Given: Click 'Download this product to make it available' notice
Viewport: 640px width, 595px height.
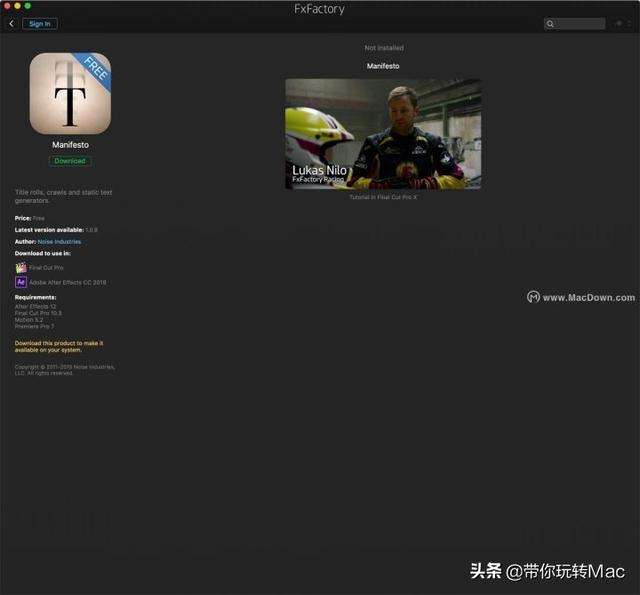Looking at the screenshot, I should click(59, 346).
